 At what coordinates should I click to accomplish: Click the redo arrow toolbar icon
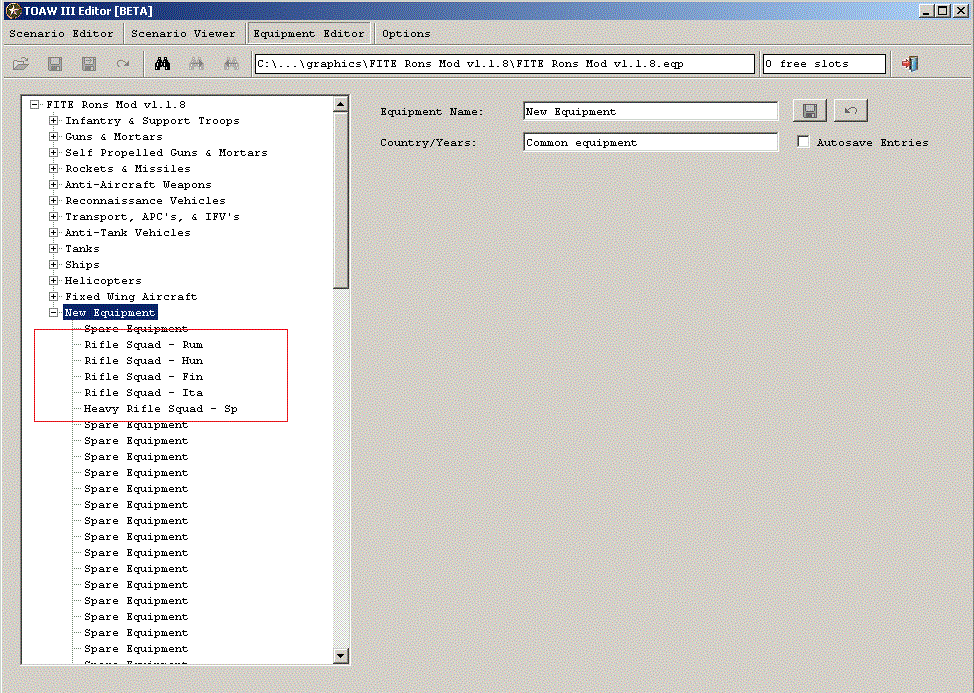point(122,63)
